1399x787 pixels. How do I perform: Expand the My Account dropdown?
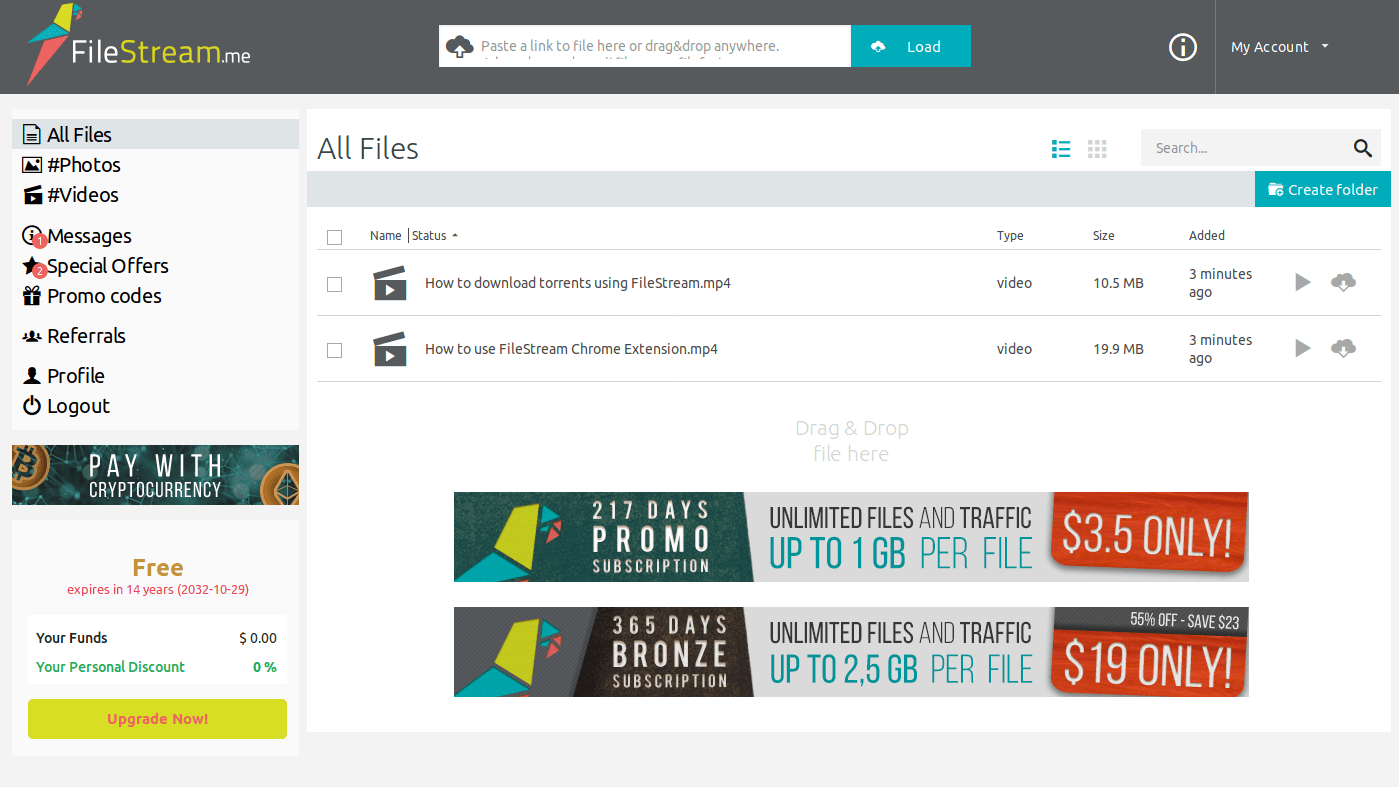tap(1279, 47)
